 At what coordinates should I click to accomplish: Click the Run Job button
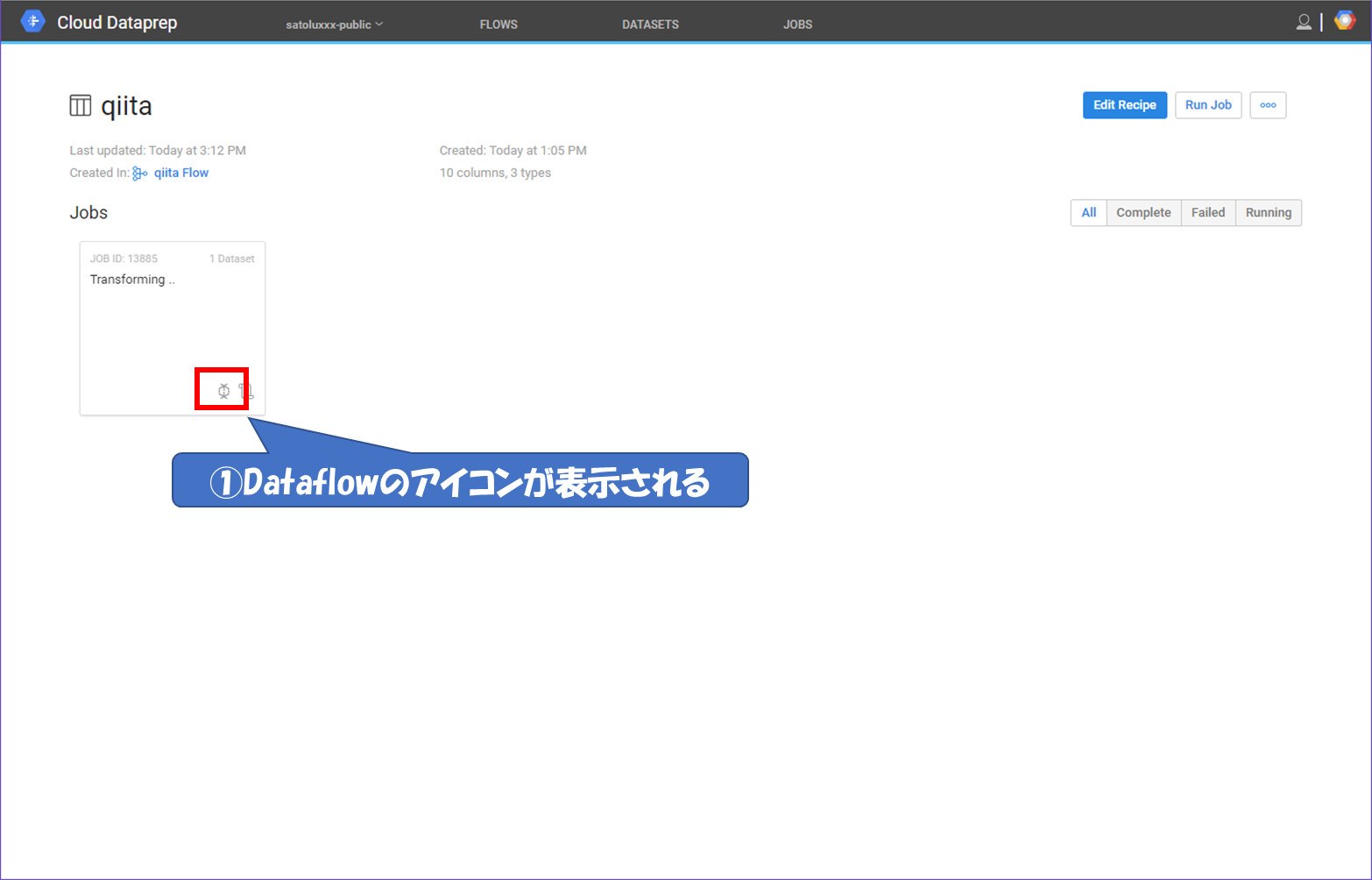(x=1208, y=105)
